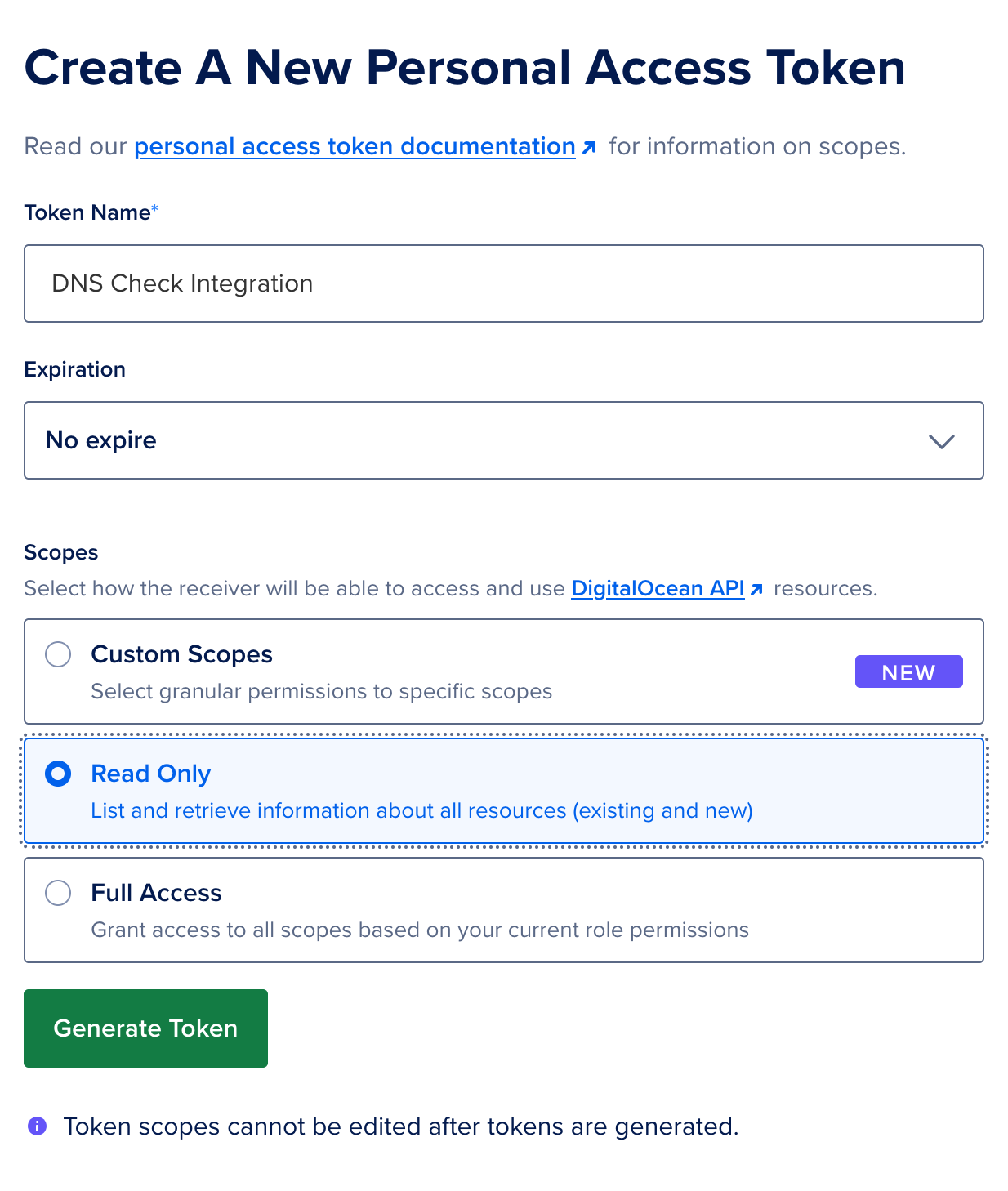Click the Create A New Personal Access Token title

465,68
